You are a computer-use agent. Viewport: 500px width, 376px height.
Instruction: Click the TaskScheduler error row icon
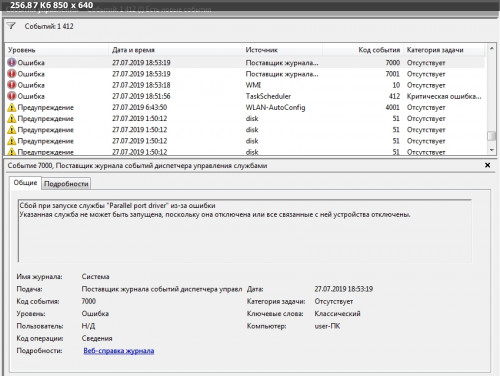(x=12, y=96)
